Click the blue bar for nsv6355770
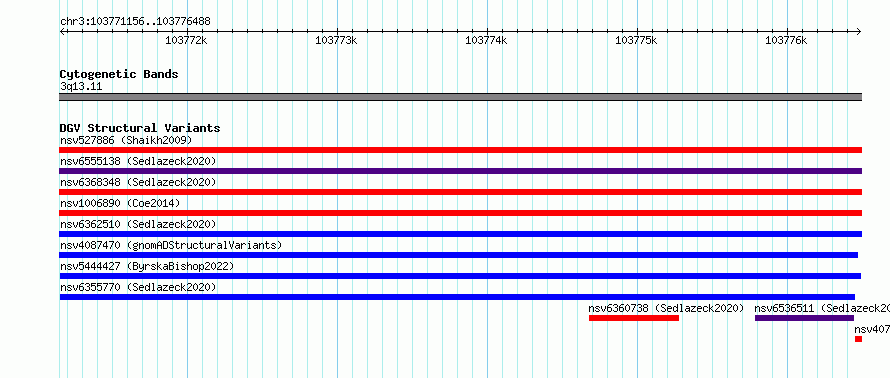The image size is (890, 378). 457,297
